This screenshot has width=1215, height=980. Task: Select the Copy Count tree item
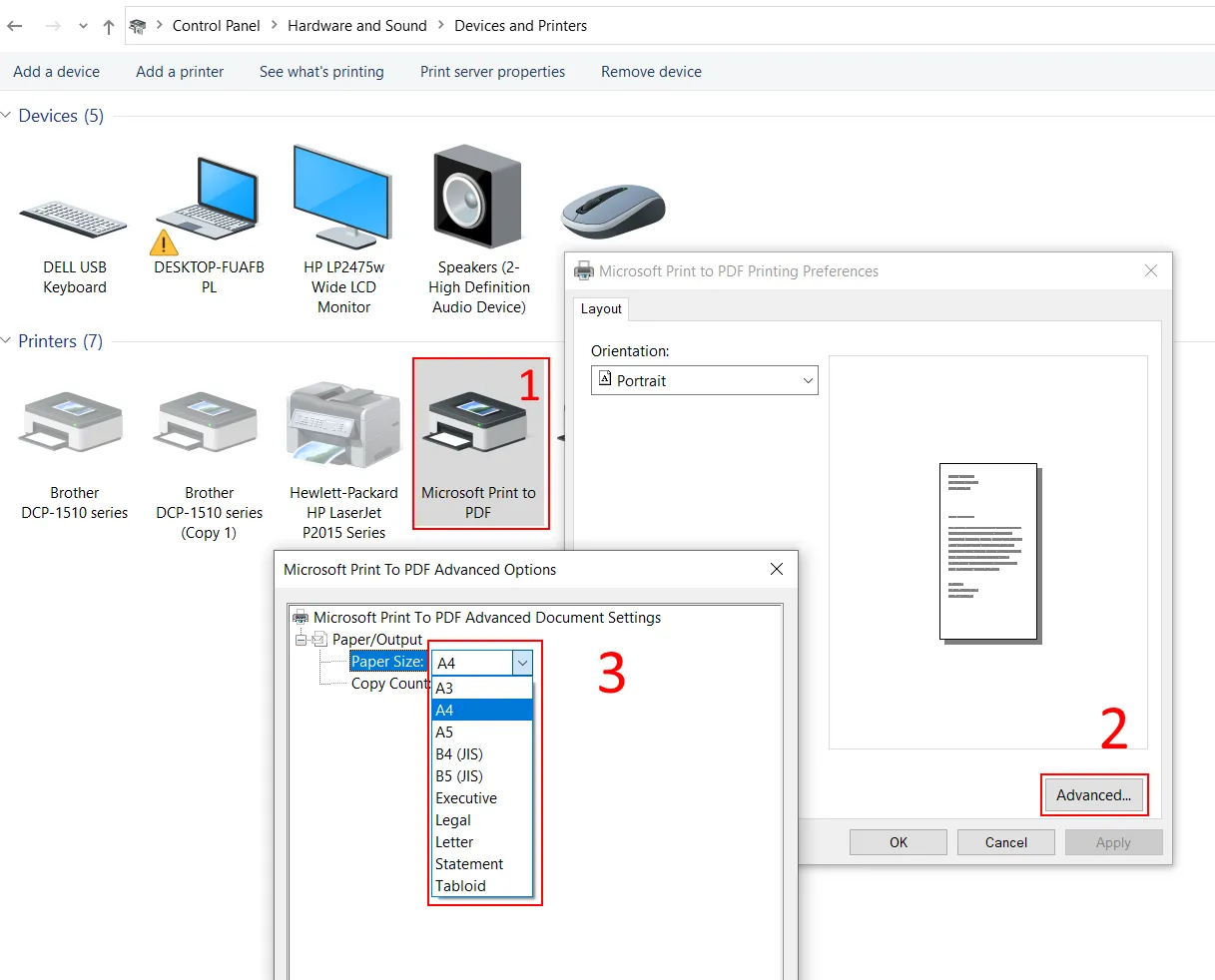click(390, 684)
